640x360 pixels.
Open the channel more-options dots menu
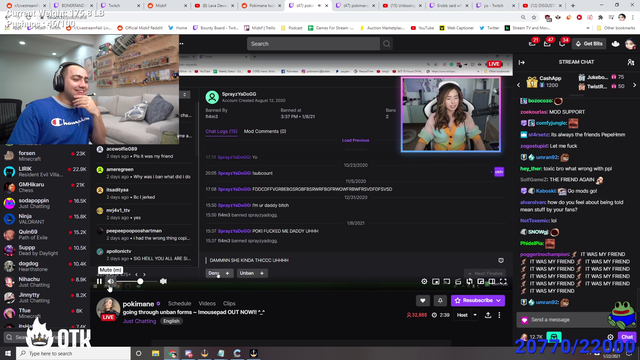click(499, 315)
